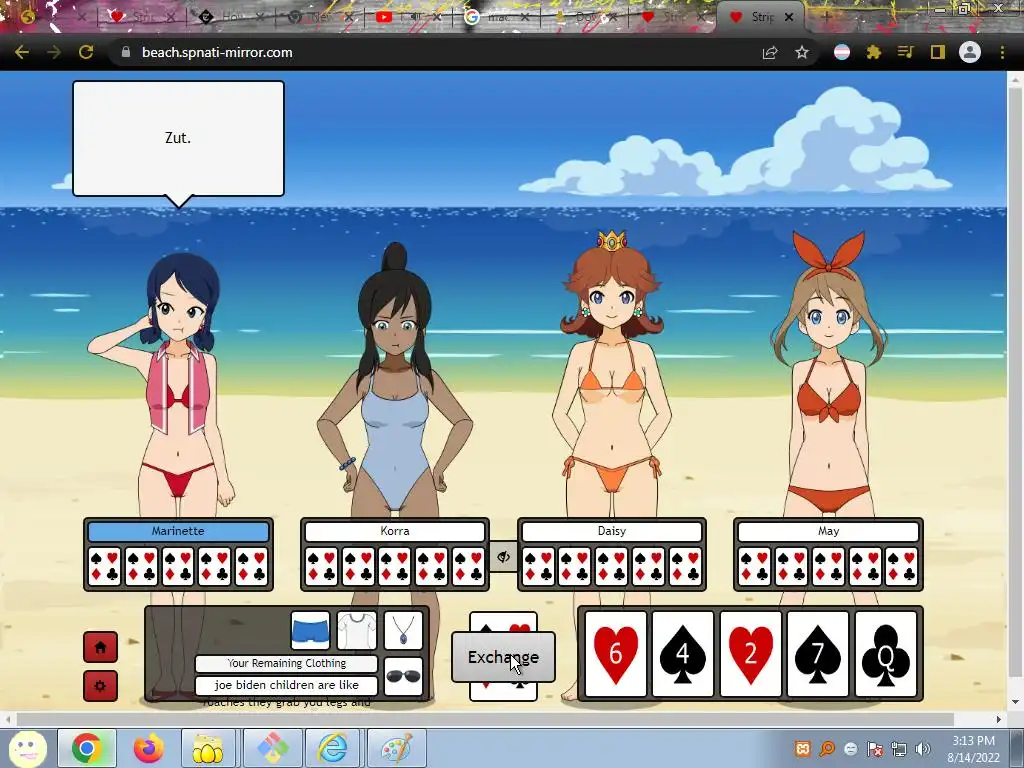
Task: Click the address bar beach.spnati-mirror.com
Action: click(217, 52)
